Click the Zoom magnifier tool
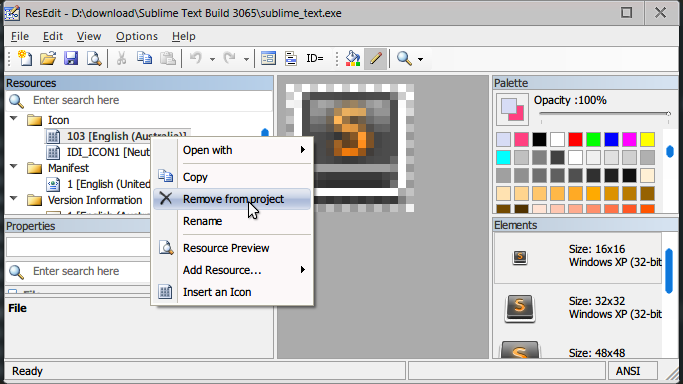Image resolution: width=683 pixels, height=384 pixels. click(x=404, y=58)
